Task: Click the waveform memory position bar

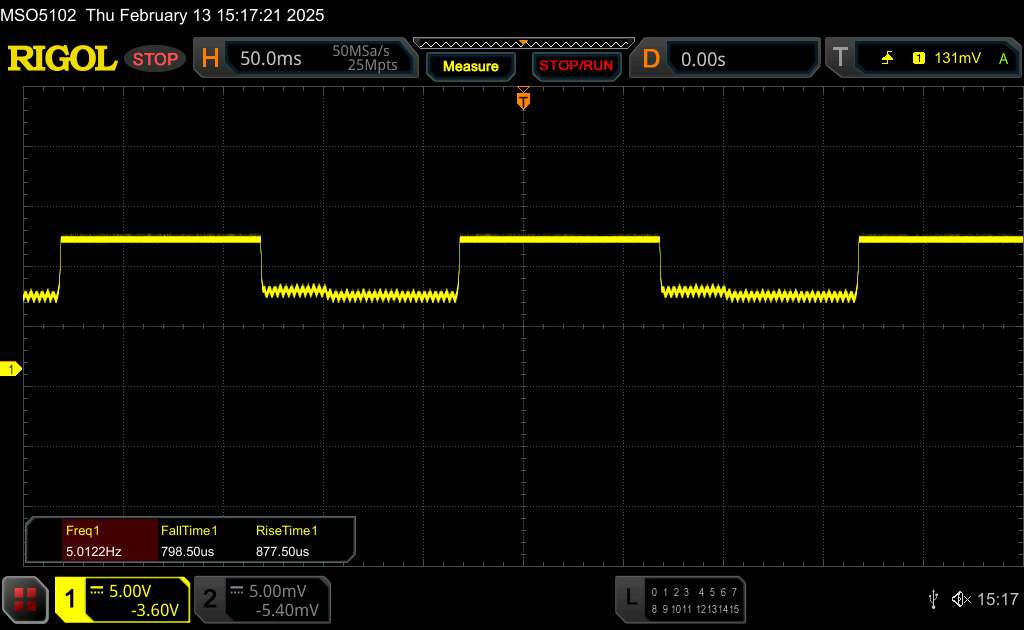Action: pos(523,43)
